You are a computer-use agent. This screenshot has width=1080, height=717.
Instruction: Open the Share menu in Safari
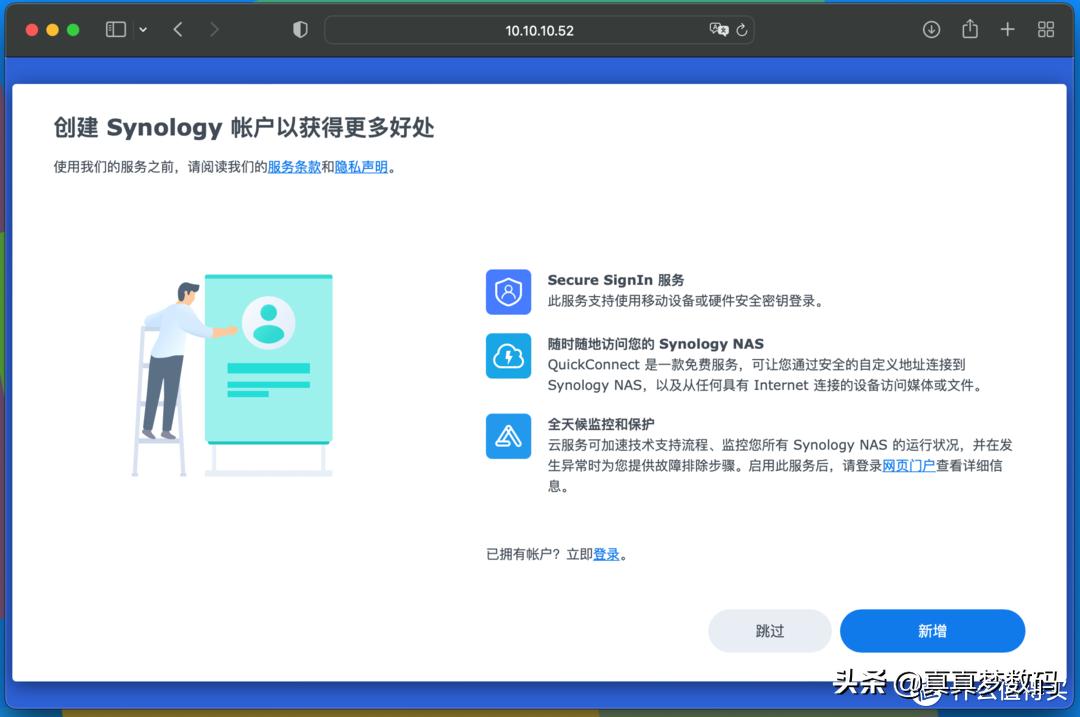pos(969,29)
